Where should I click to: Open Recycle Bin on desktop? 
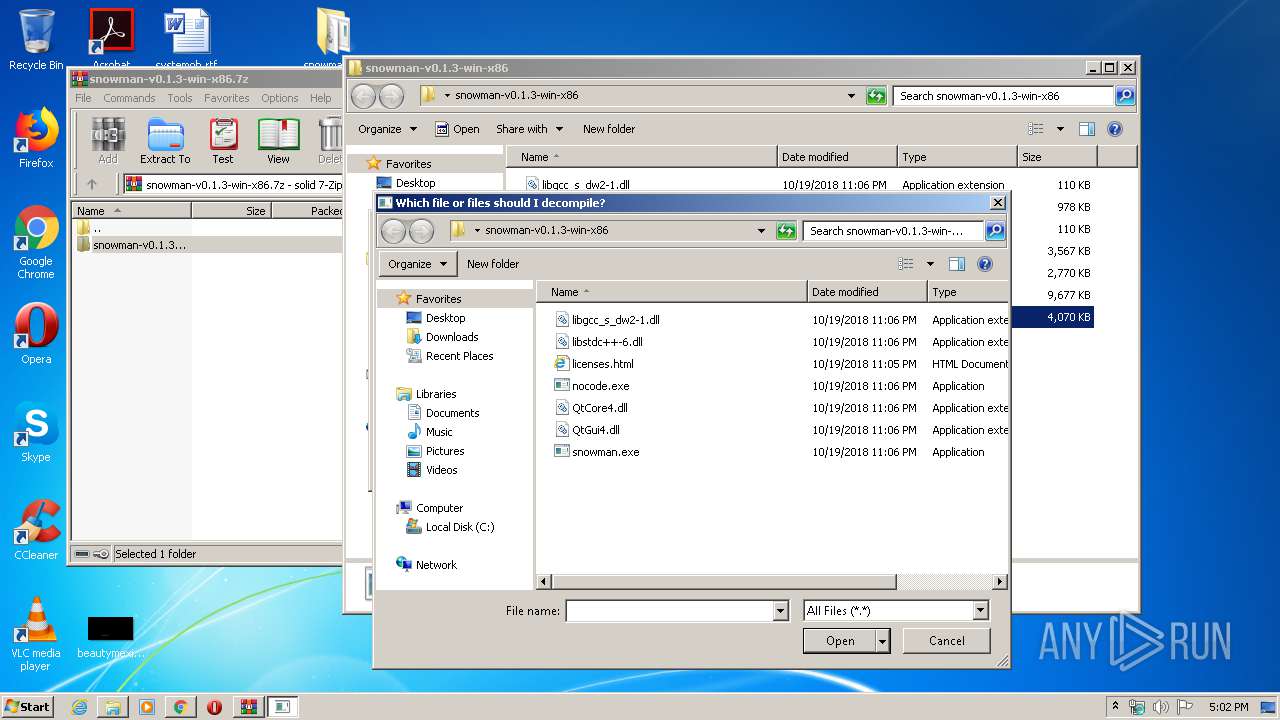tap(36, 40)
